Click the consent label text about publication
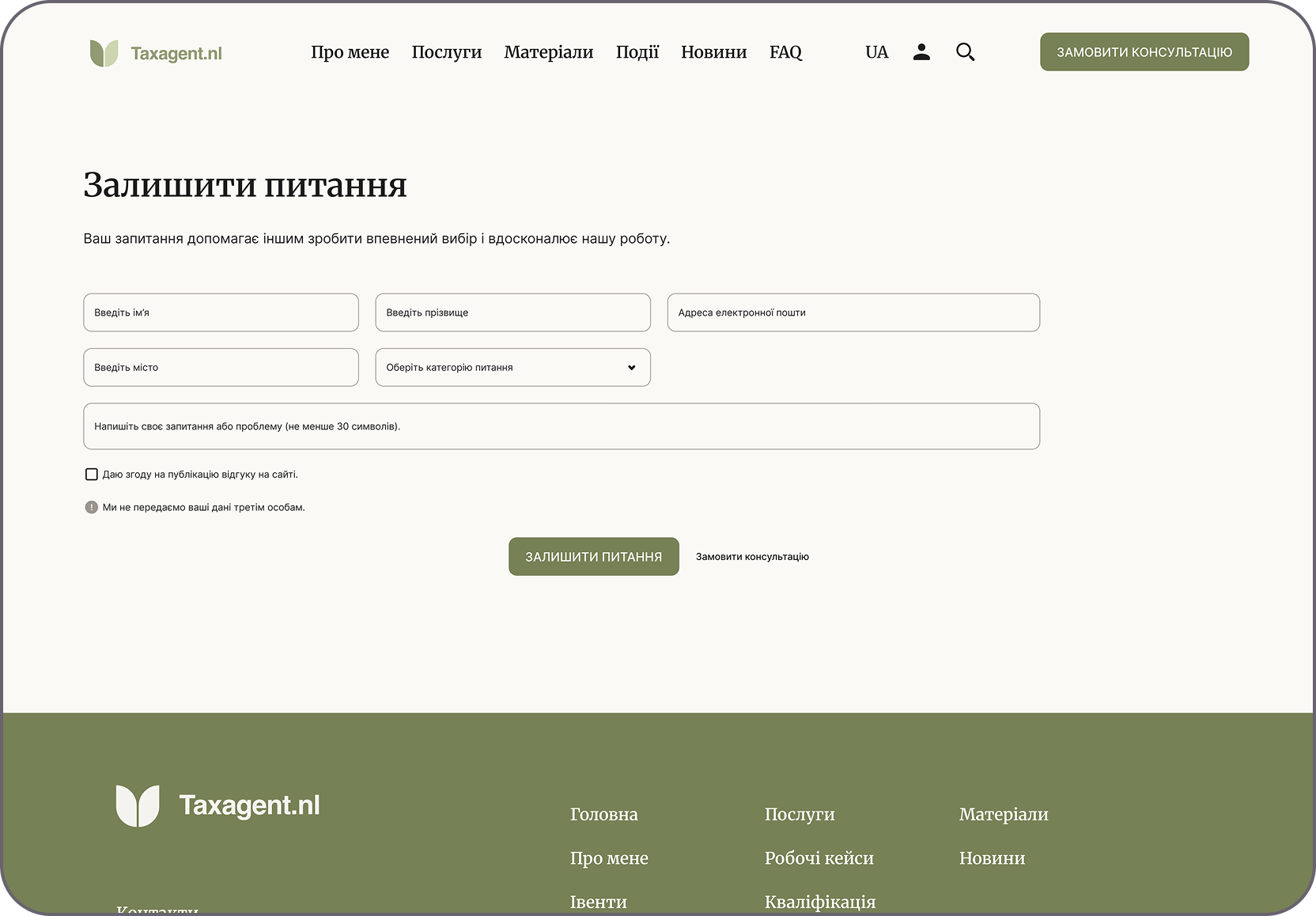The height and width of the screenshot is (916, 1316). point(200,475)
